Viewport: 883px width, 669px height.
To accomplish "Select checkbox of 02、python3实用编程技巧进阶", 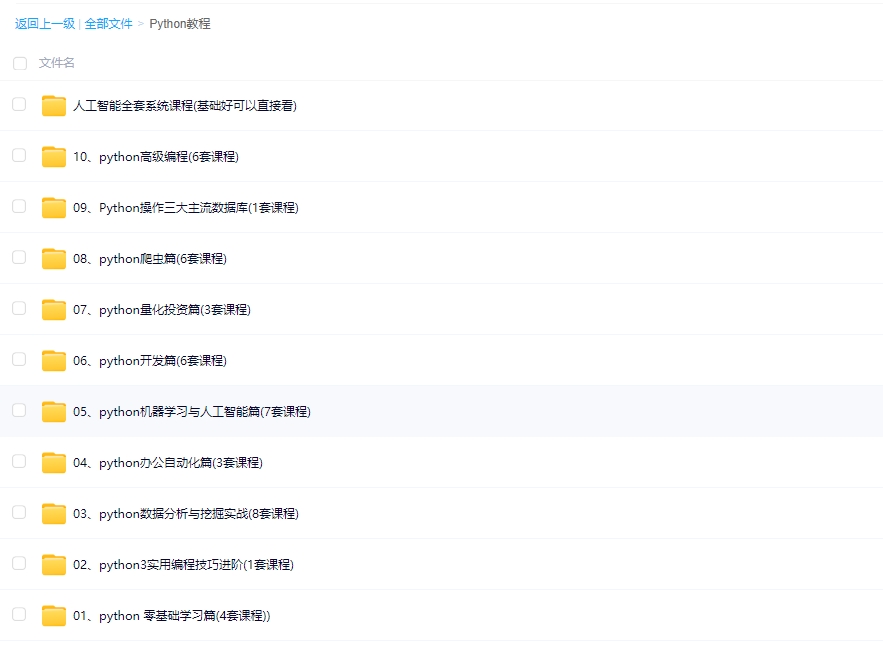I will 19,563.
